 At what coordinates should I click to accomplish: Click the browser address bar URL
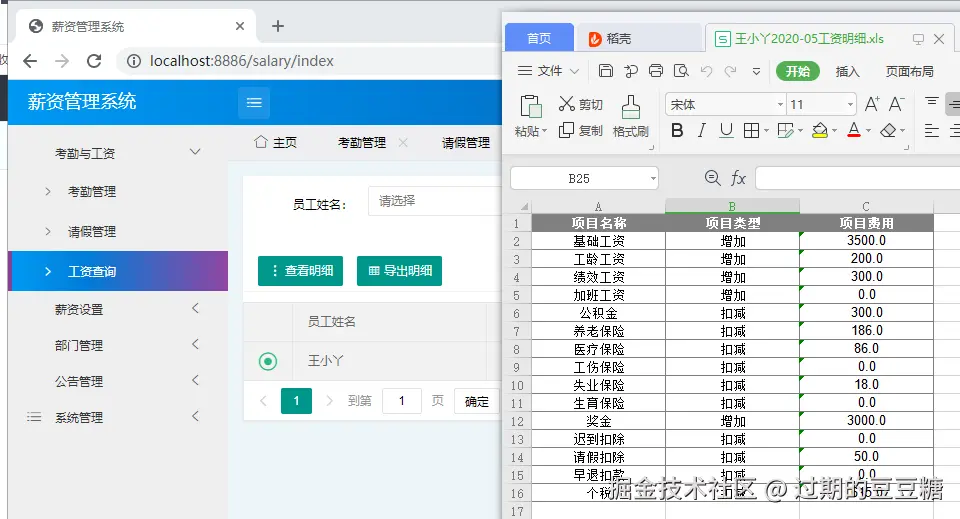242,61
